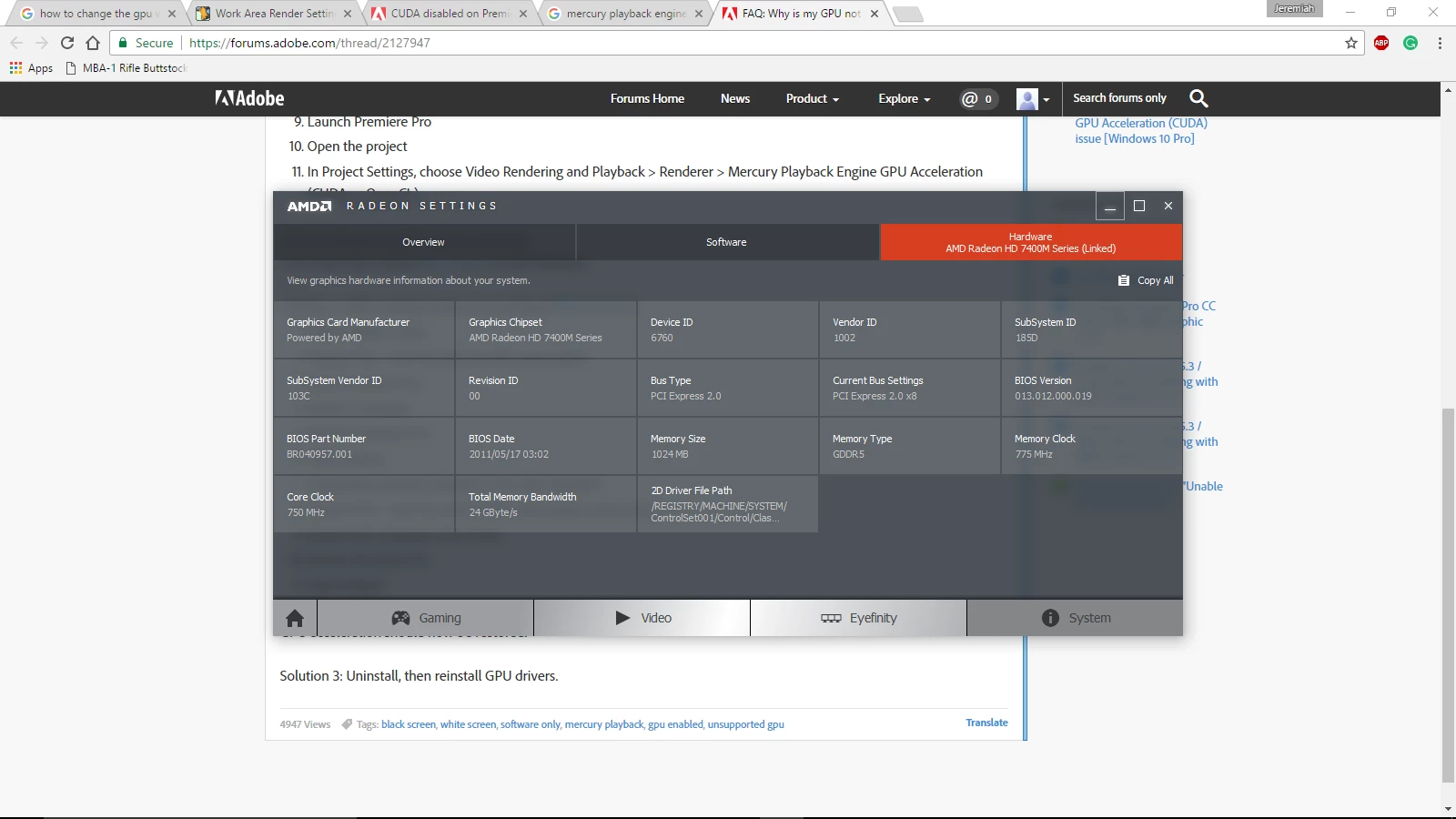Click the BIOS Version 013.012.000.019 cell

click(x=1092, y=388)
